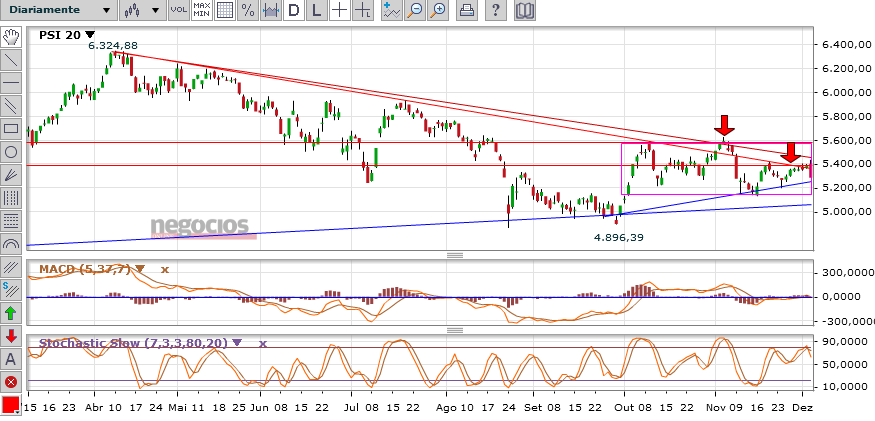
Task: Switch to percent scale button
Action: click(248, 9)
